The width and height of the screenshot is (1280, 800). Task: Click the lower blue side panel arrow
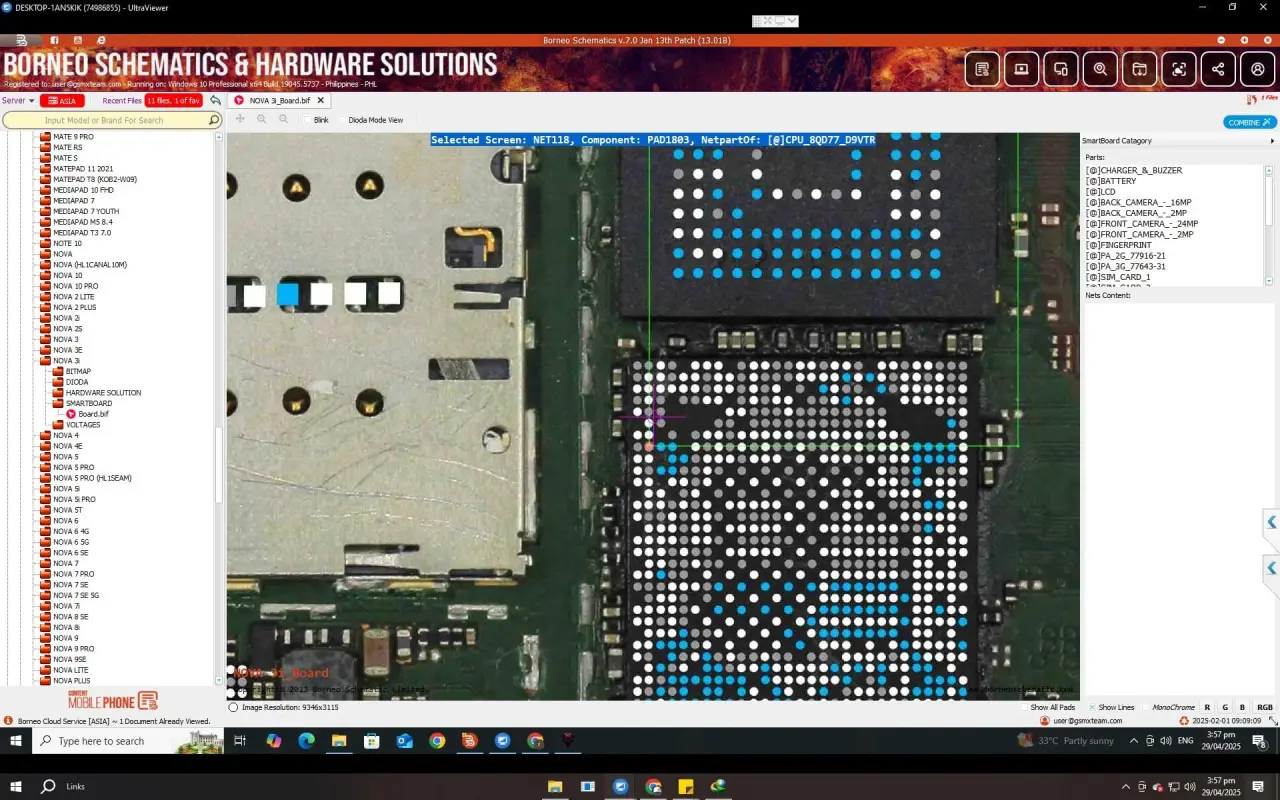coord(1271,568)
